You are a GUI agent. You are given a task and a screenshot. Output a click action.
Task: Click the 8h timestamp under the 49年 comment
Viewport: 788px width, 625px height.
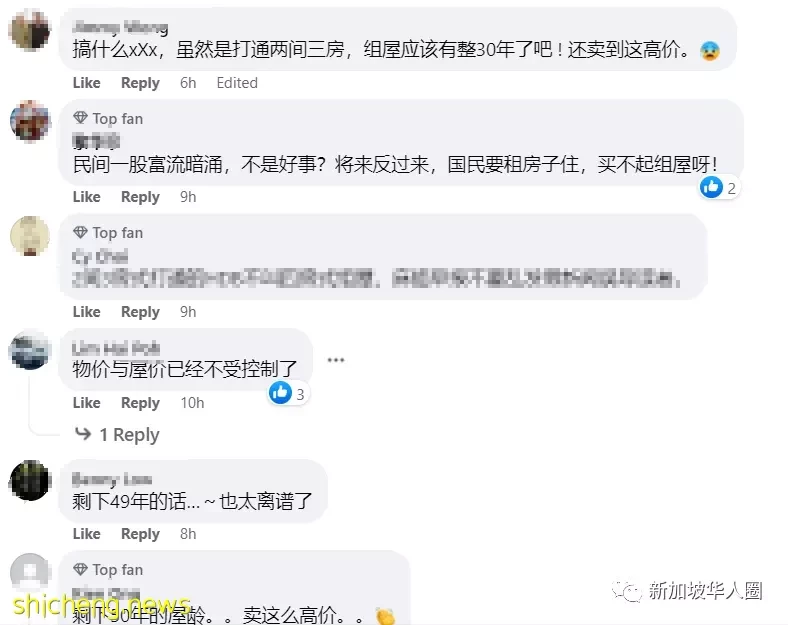[x=188, y=534]
